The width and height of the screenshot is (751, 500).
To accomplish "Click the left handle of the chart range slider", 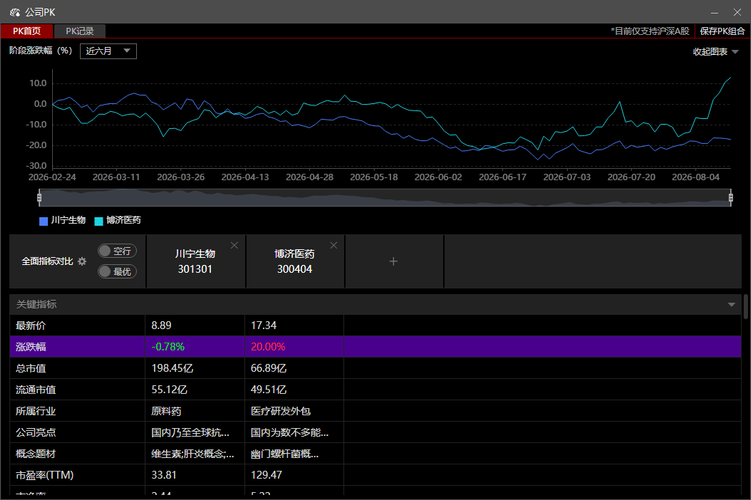I will click(x=39, y=197).
